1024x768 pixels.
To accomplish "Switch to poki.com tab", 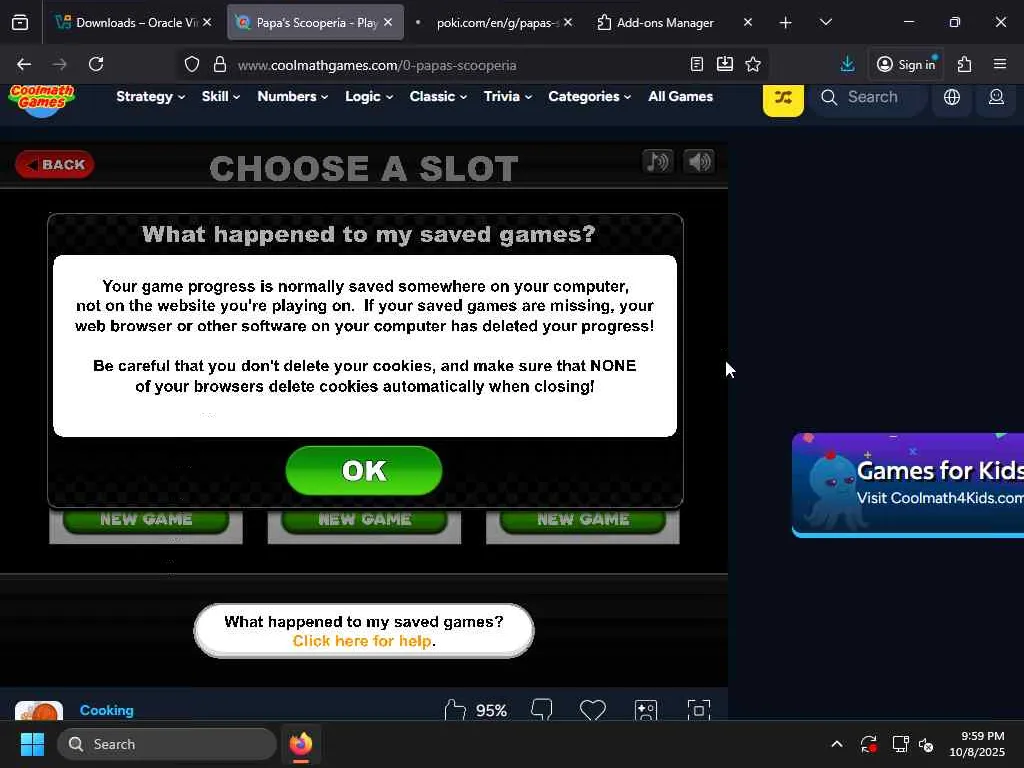I will (x=493, y=22).
